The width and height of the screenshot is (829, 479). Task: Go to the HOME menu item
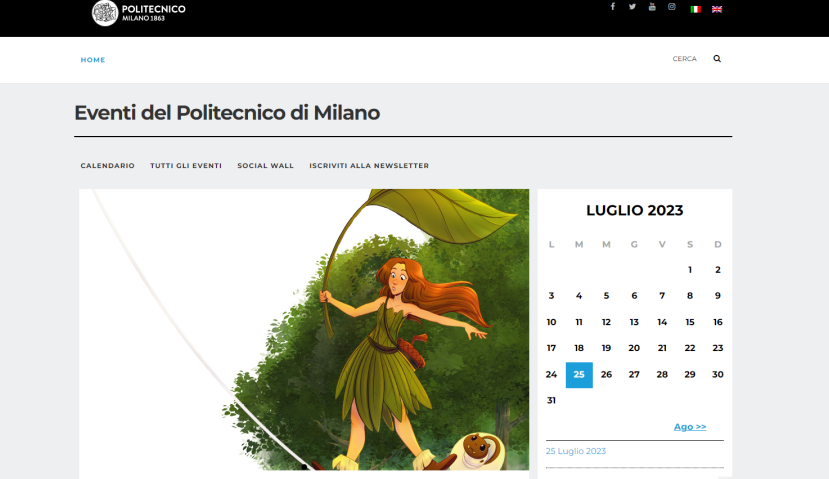coord(93,60)
